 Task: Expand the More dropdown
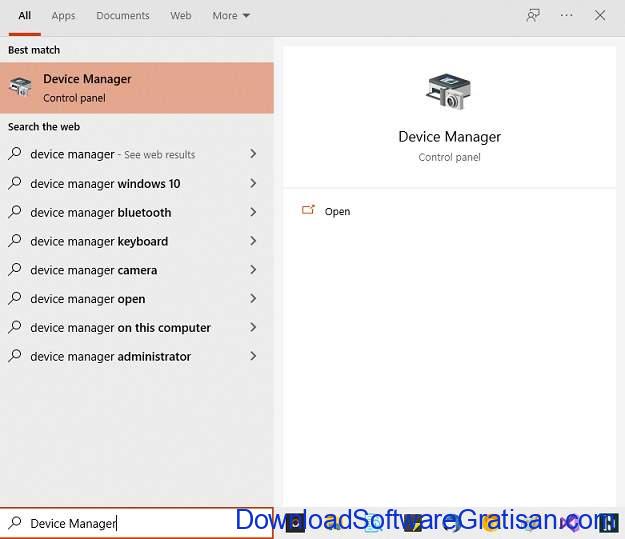(x=231, y=16)
